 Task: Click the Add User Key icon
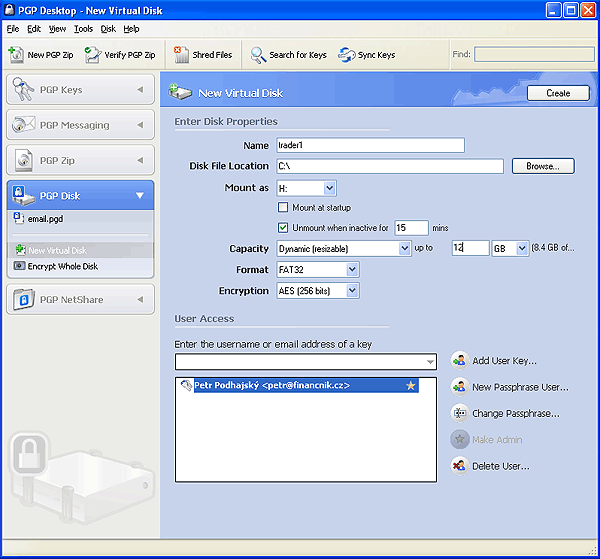pyautogui.click(x=459, y=360)
